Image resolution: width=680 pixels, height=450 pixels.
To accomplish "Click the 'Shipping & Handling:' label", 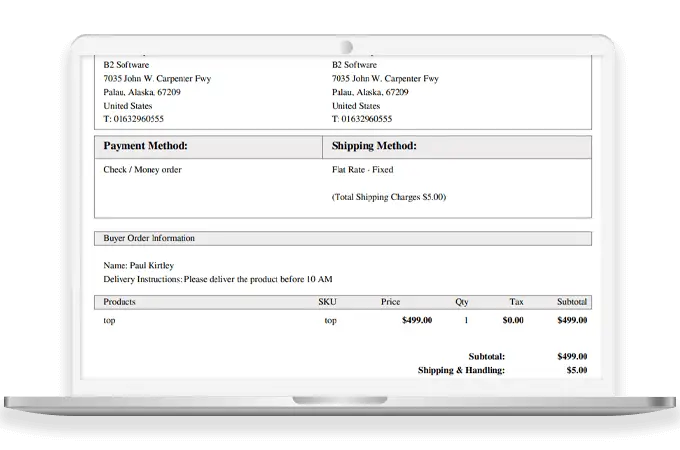I will (461, 371).
